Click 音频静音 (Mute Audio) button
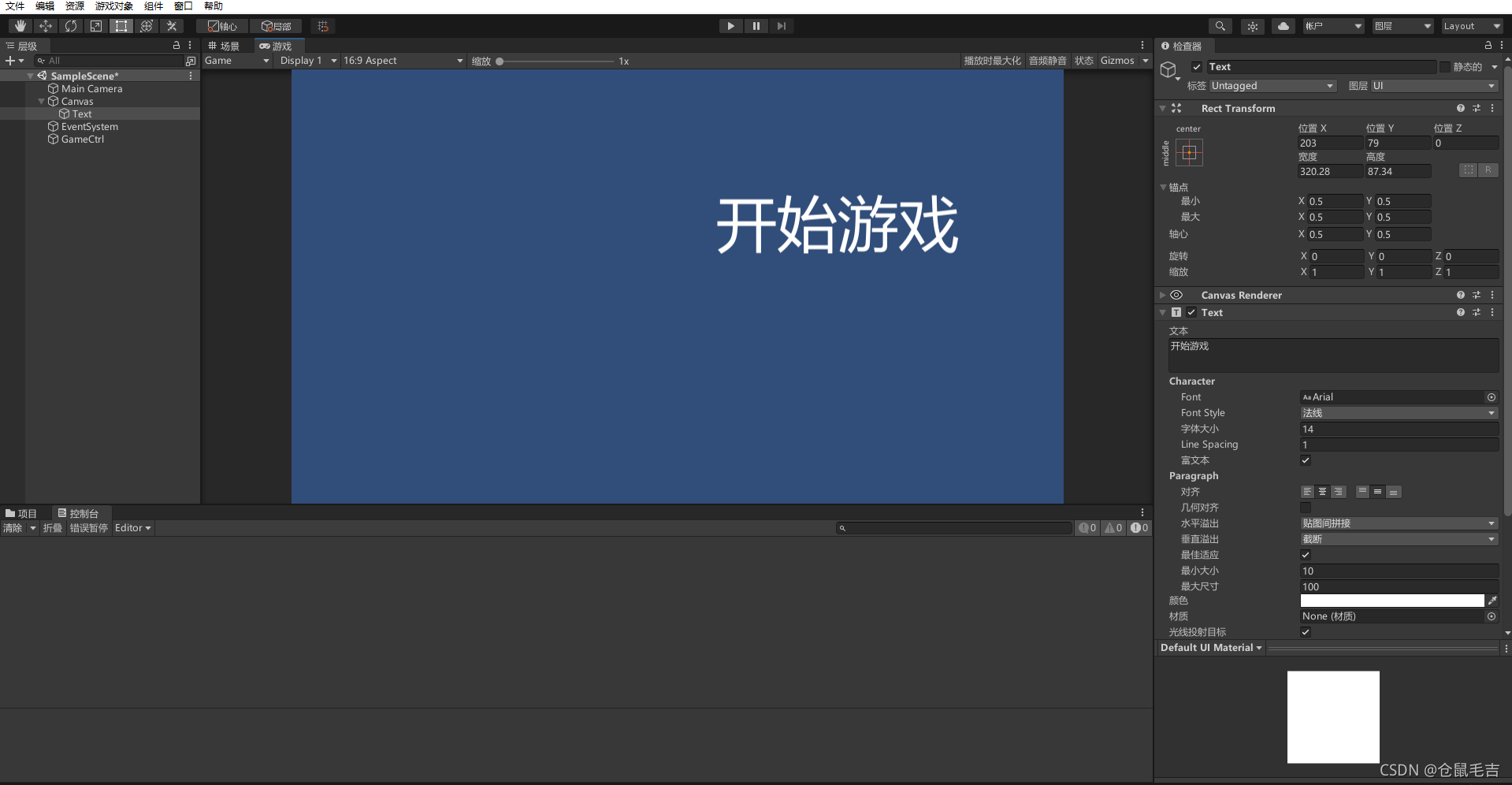 (x=1048, y=61)
